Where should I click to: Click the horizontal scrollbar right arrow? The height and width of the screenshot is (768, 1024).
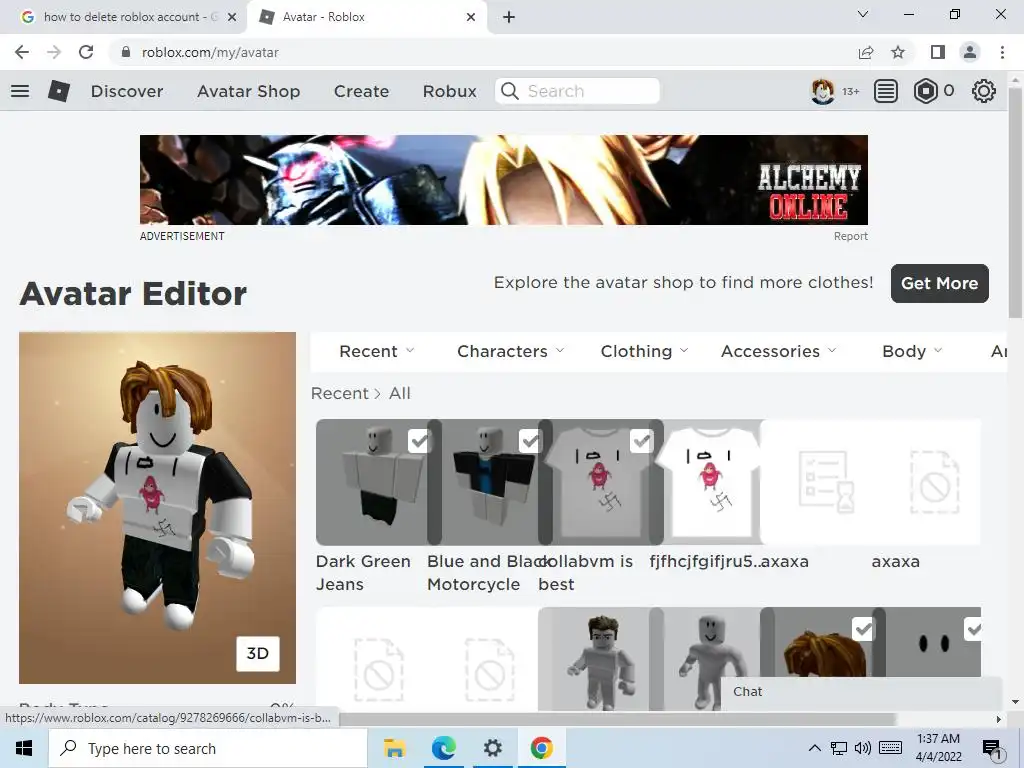[x=999, y=719]
